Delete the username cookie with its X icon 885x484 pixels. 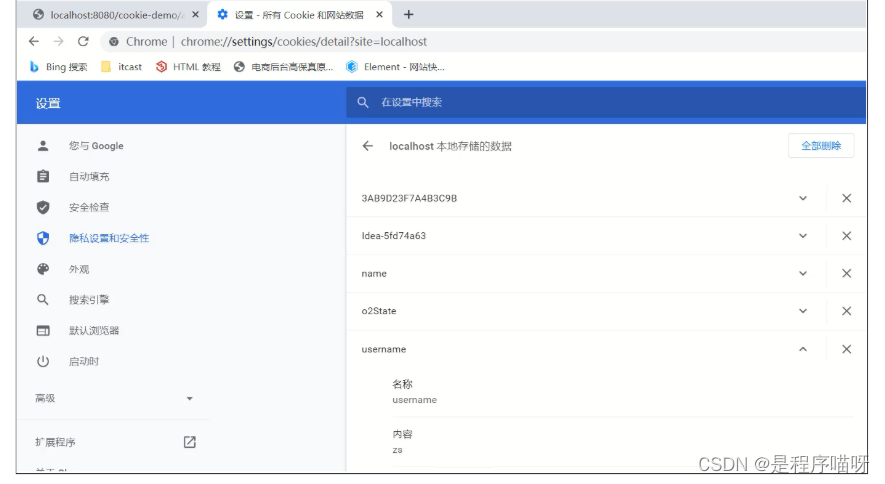click(846, 349)
